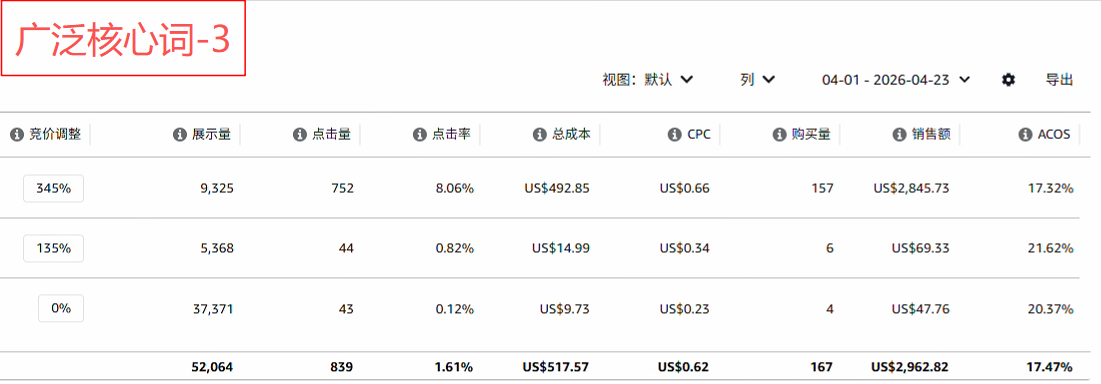Select ACOS value 17.32%
1101x384 pixels.
coord(1050,188)
